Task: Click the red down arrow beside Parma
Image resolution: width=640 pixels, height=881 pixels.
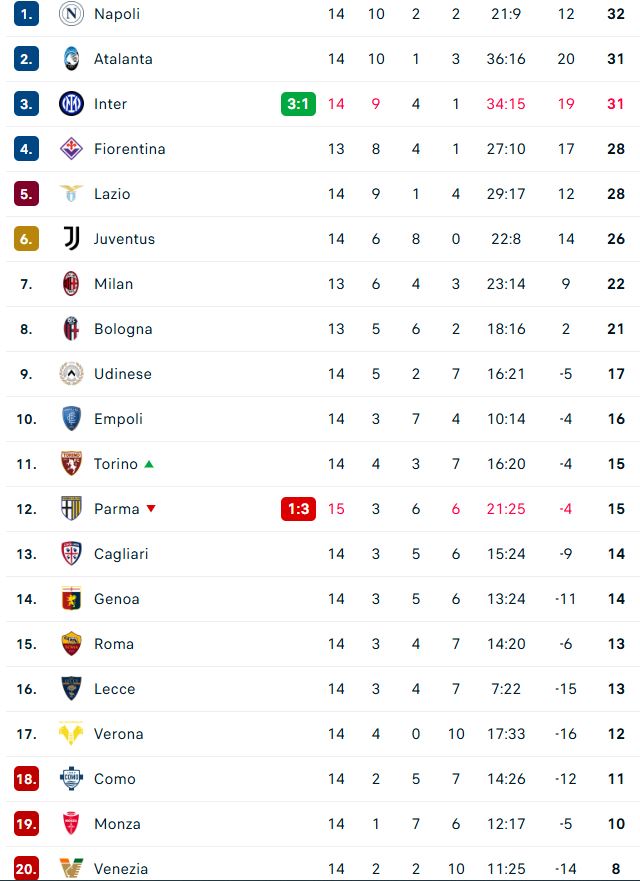Action: [x=151, y=509]
